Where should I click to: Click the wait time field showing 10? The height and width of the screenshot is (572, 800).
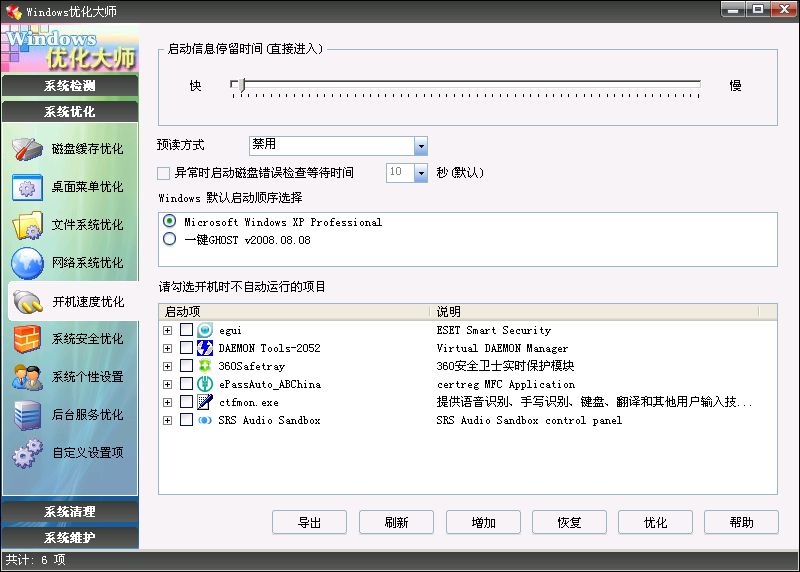pyautogui.click(x=400, y=172)
